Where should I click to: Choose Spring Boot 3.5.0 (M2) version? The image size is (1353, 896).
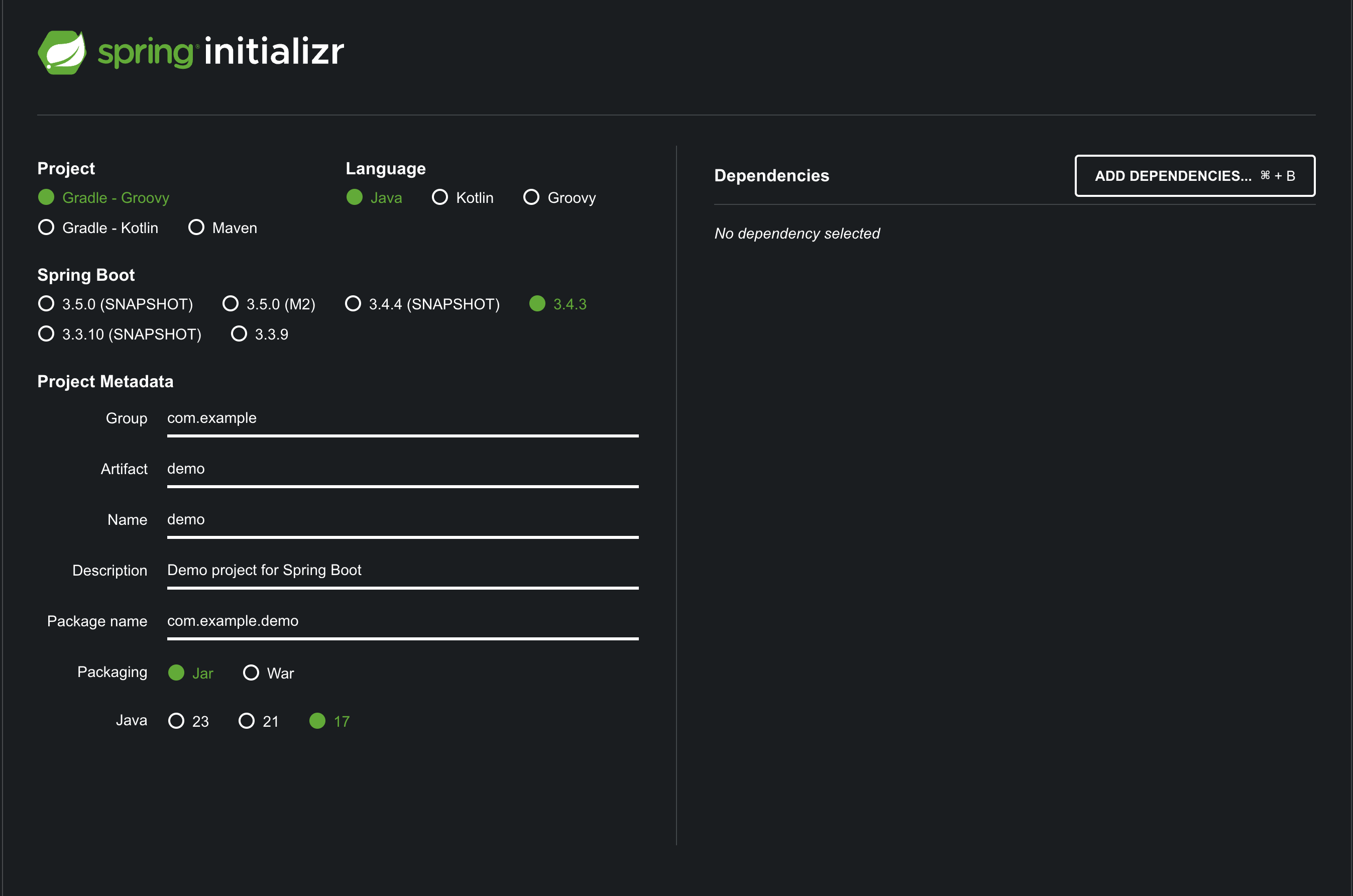[x=230, y=303]
